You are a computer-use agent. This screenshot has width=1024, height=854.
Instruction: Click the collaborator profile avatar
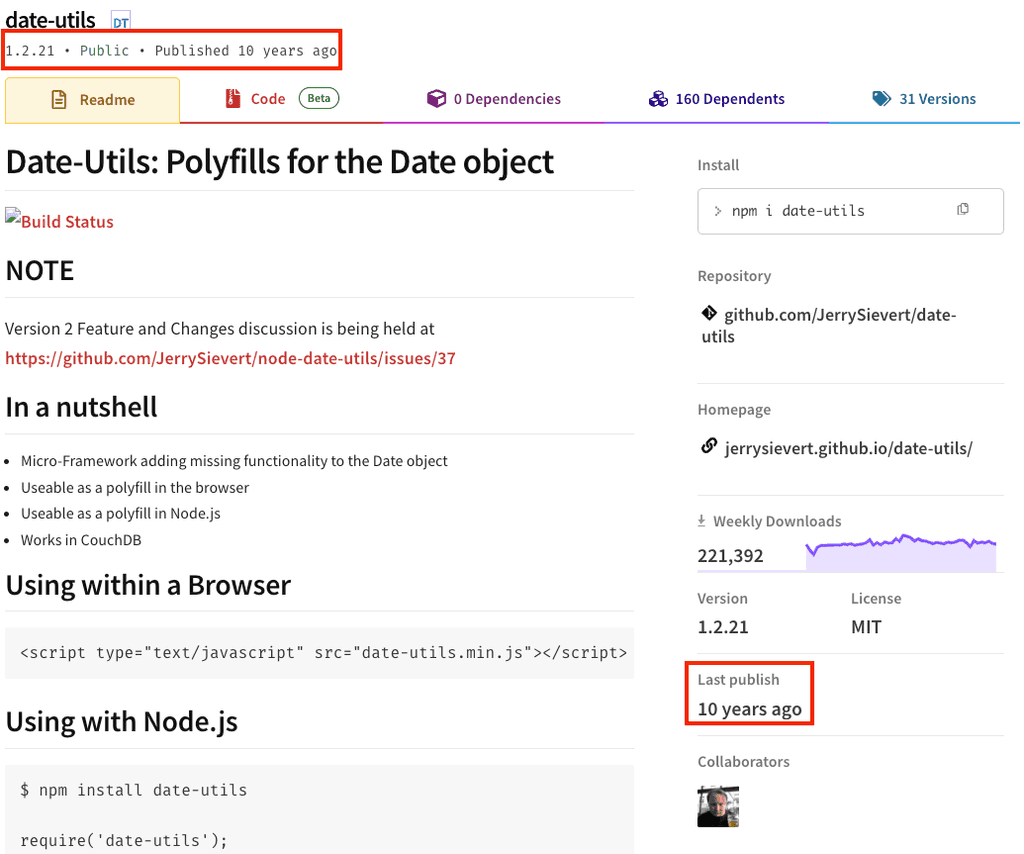tap(717, 806)
